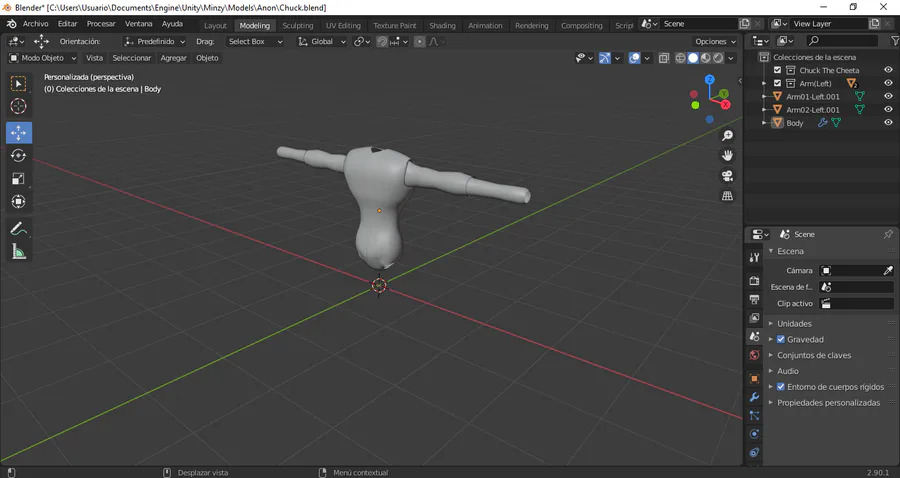Click the pin icon in properties header

click(888, 234)
